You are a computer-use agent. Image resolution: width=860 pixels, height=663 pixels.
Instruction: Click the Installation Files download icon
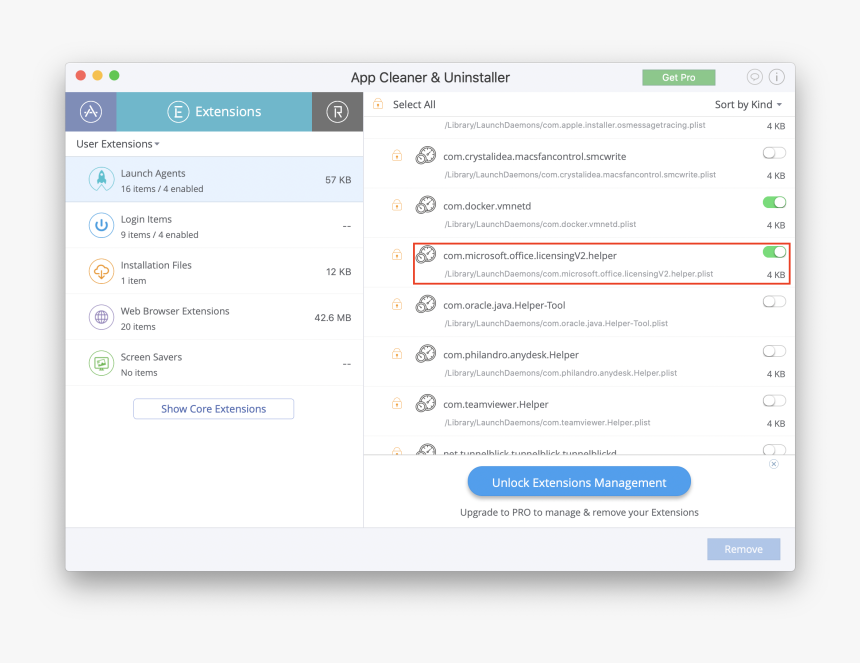click(101, 271)
